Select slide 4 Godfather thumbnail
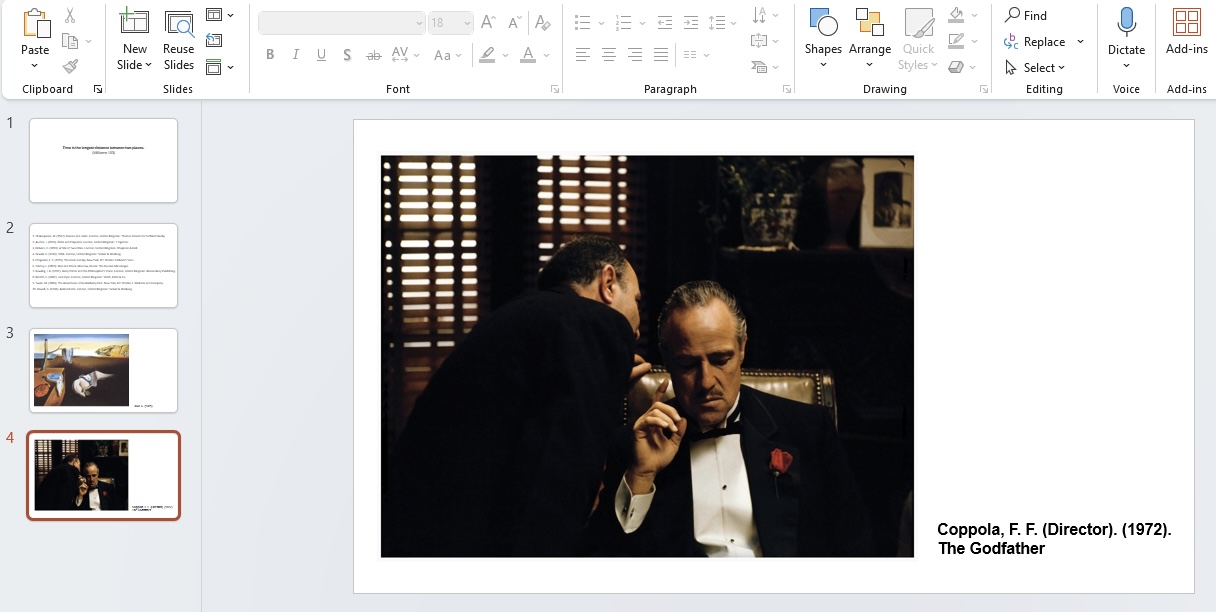The height and width of the screenshot is (612, 1216). [103, 476]
